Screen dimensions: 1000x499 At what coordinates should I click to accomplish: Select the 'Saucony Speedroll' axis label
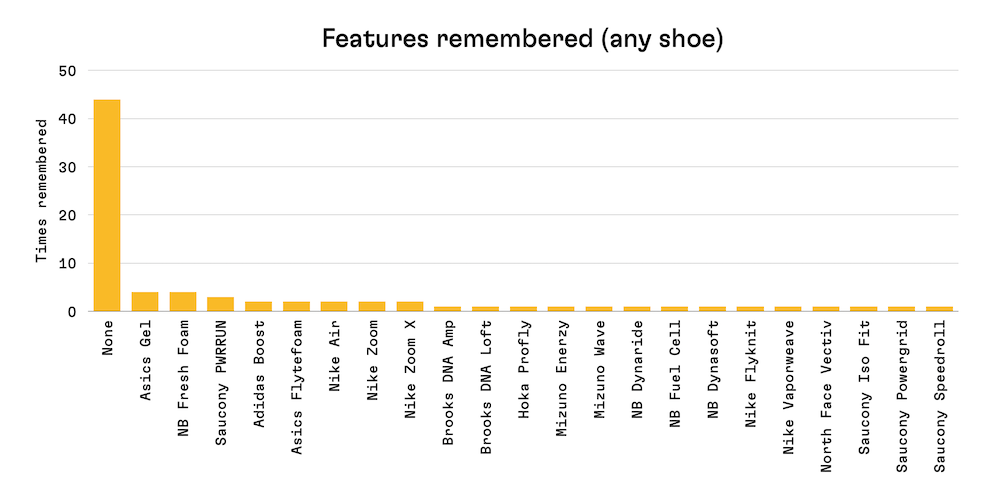[939, 383]
